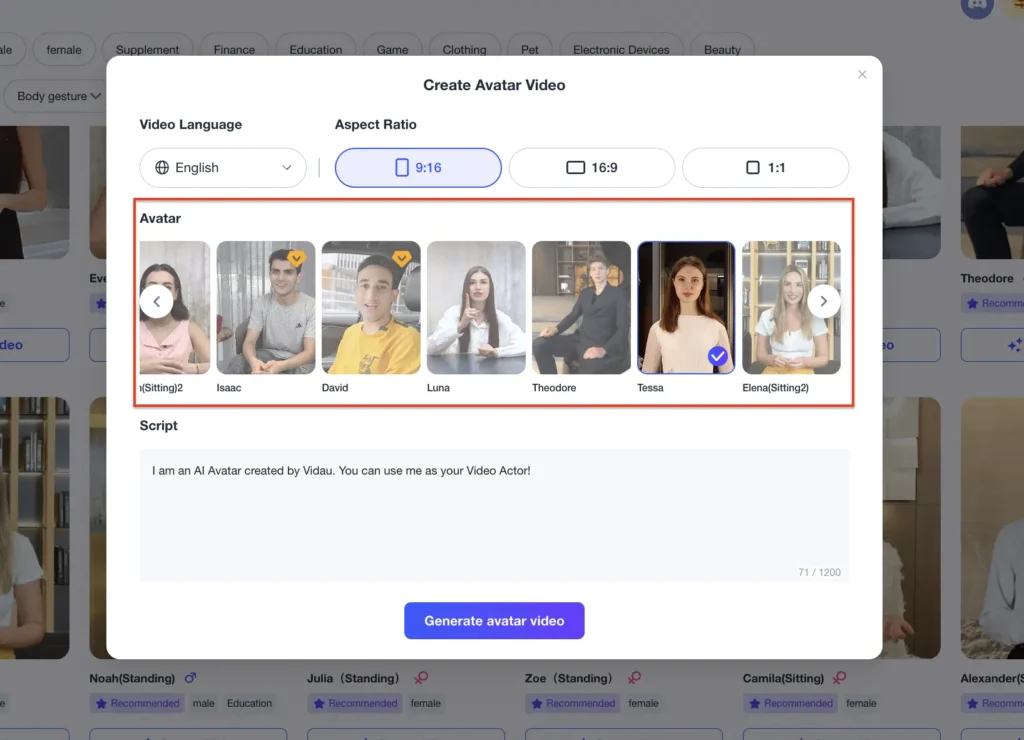Filter by the Game tag
The image size is (1024, 740).
click(x=392, y=50)
